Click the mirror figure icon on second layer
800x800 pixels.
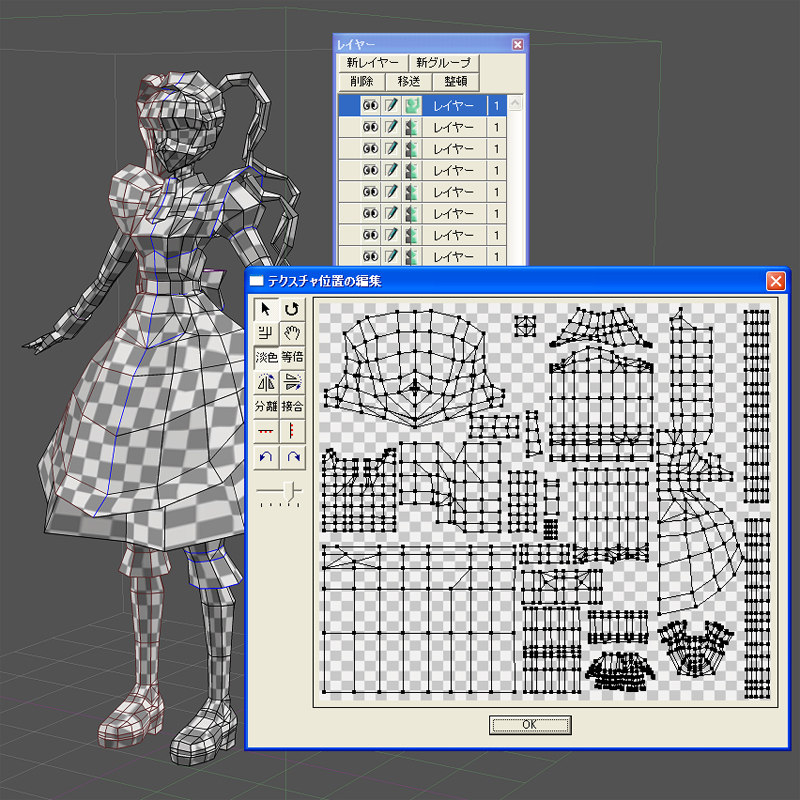coord(412,127)
